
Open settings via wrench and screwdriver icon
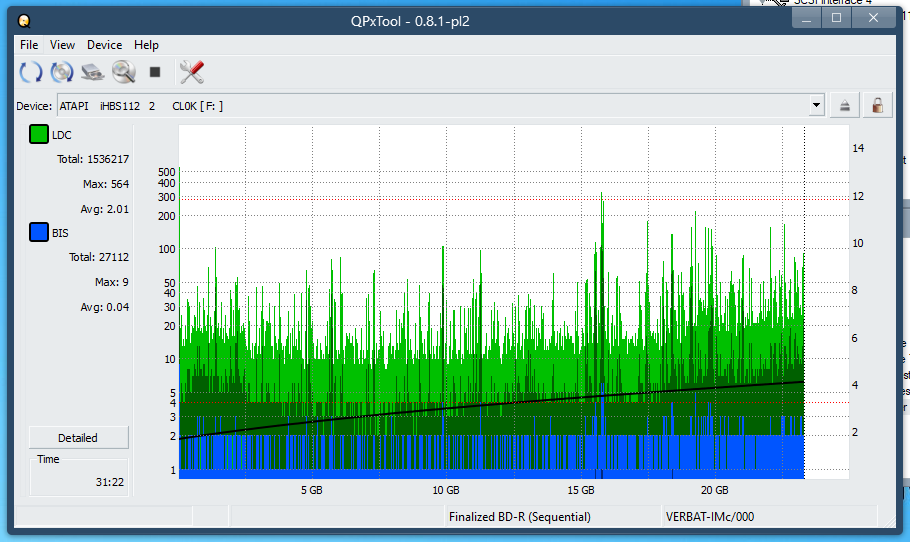[191, 72]
